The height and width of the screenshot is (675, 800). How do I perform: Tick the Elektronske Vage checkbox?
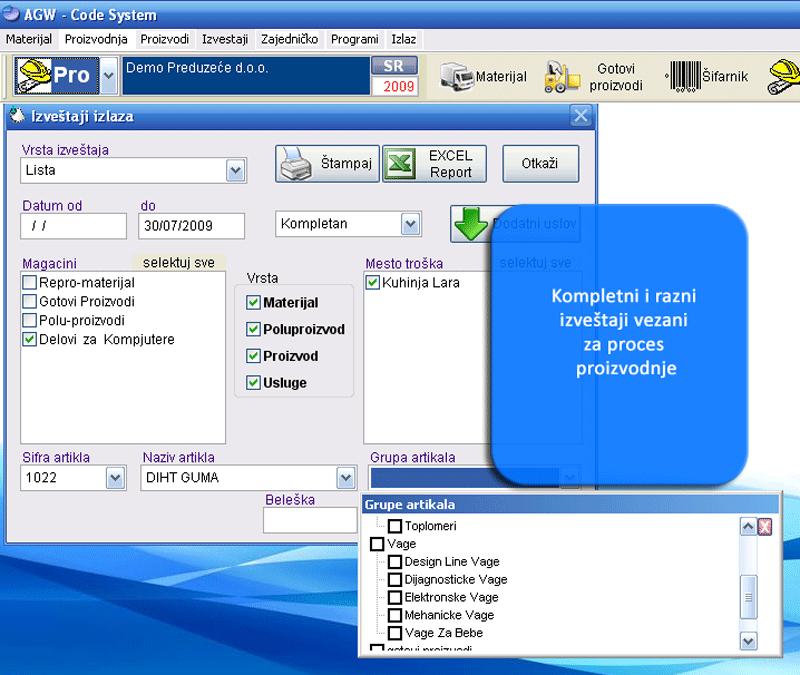click(395, 597)
